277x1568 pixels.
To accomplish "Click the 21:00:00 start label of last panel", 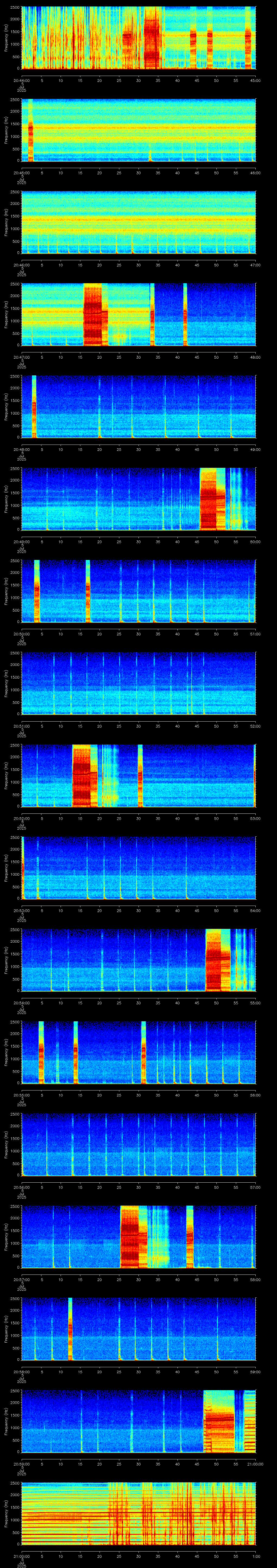I will 21,1556.
